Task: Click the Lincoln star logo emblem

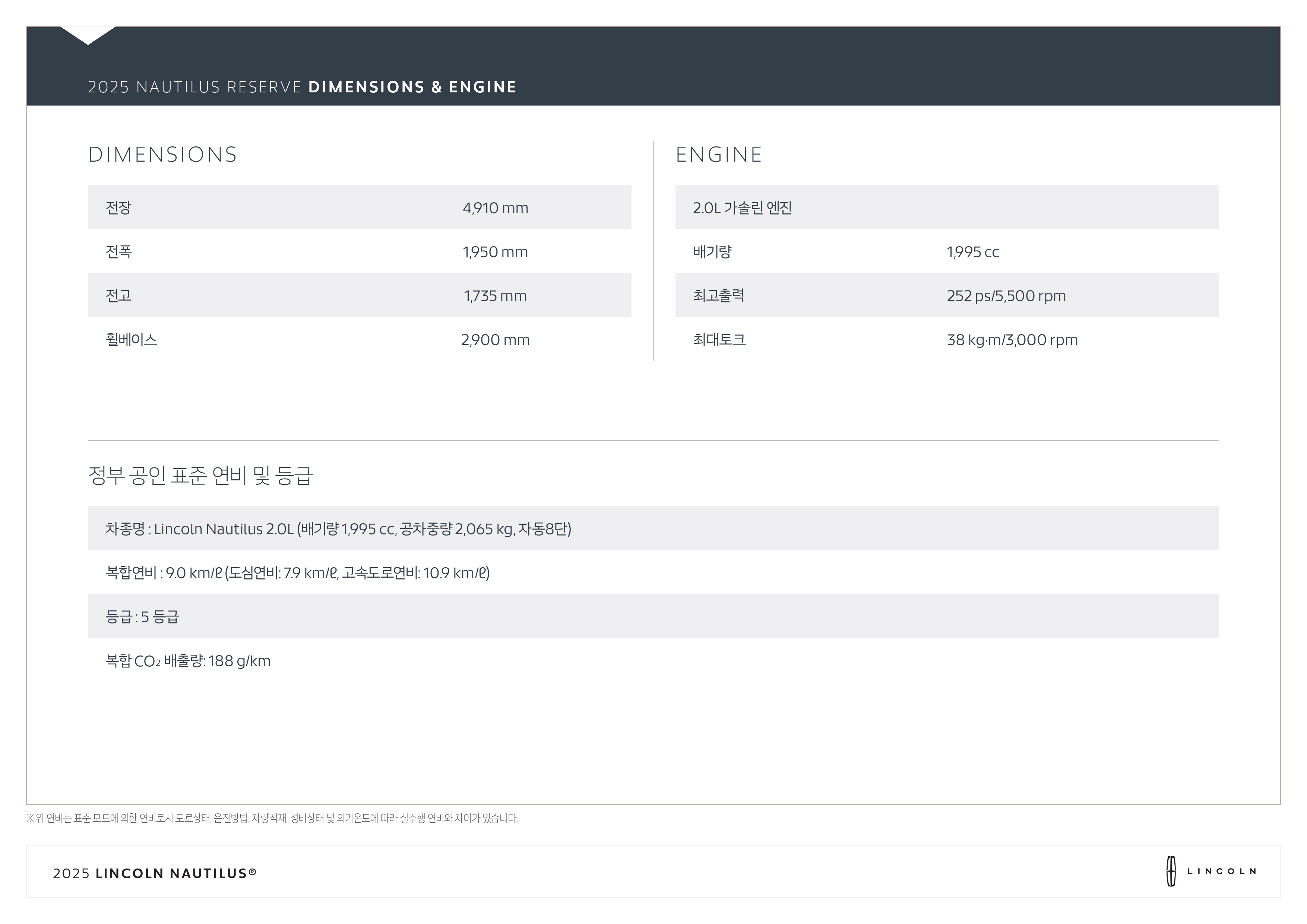Action: [x=1170, y=871]
